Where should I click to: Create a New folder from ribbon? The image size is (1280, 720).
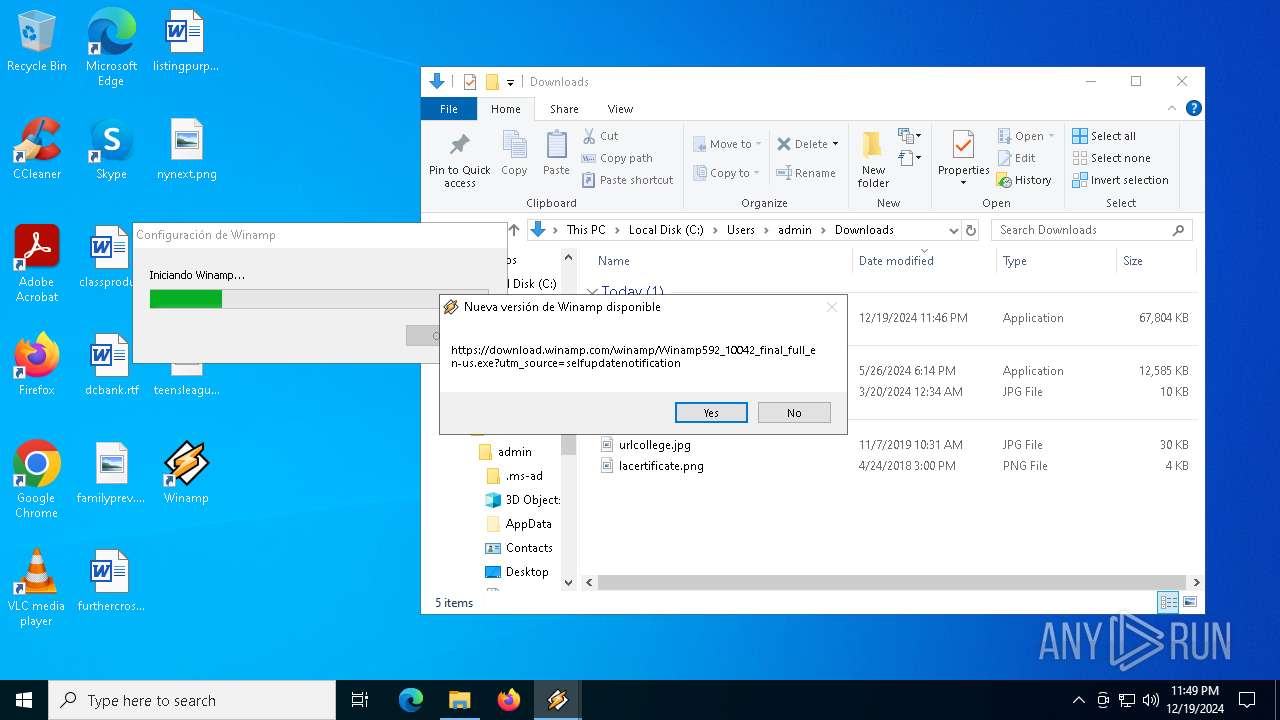(x=873, y=160)
